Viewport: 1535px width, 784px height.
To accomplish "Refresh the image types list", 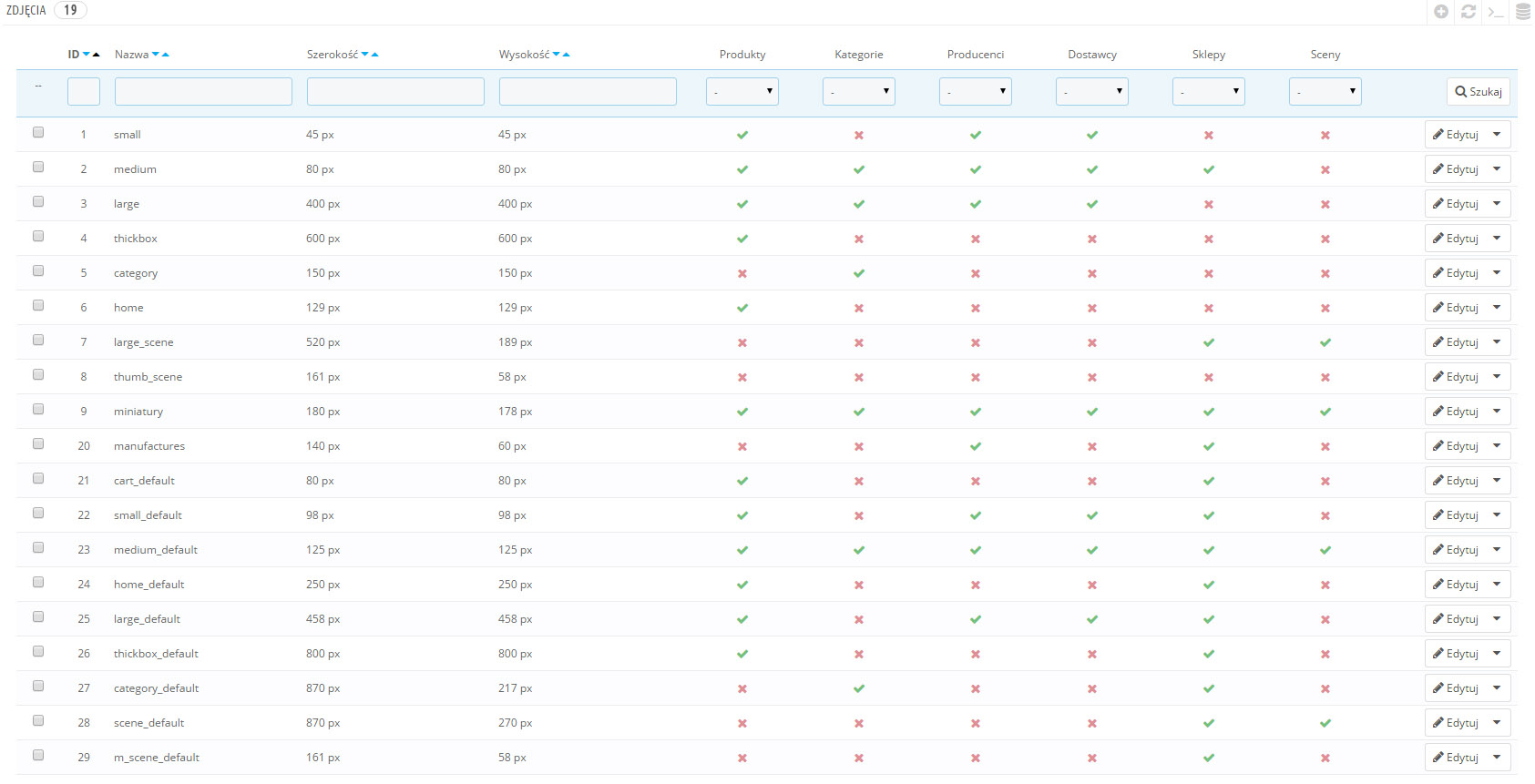I will coord(1468,12).
